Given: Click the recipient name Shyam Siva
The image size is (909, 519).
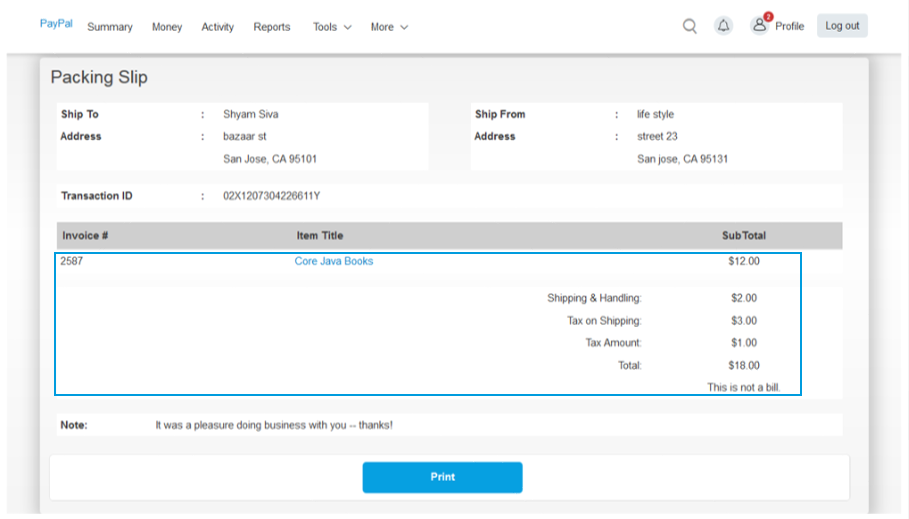Looking at the screenshot, I should click(x=250, y=114).
